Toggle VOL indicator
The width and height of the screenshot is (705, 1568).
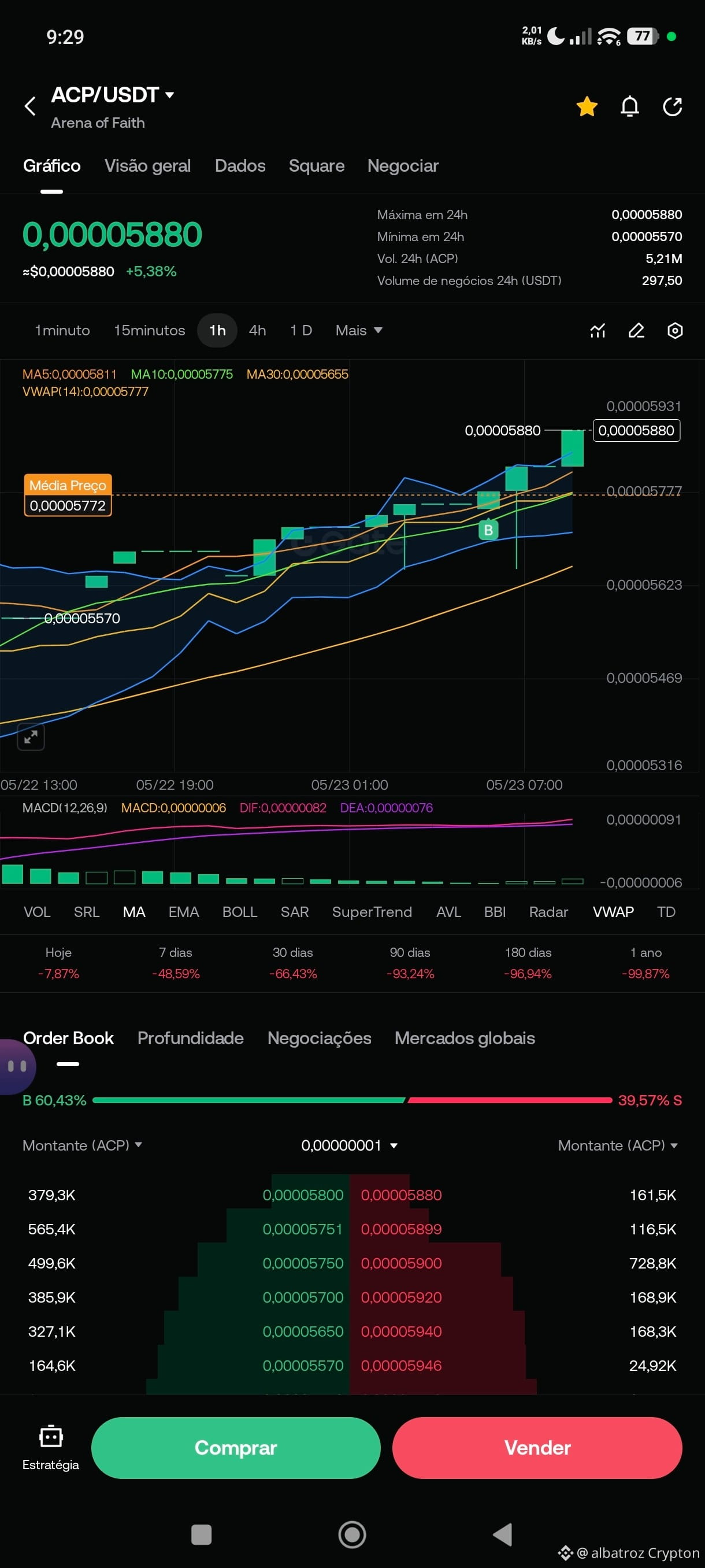[37, 912]
